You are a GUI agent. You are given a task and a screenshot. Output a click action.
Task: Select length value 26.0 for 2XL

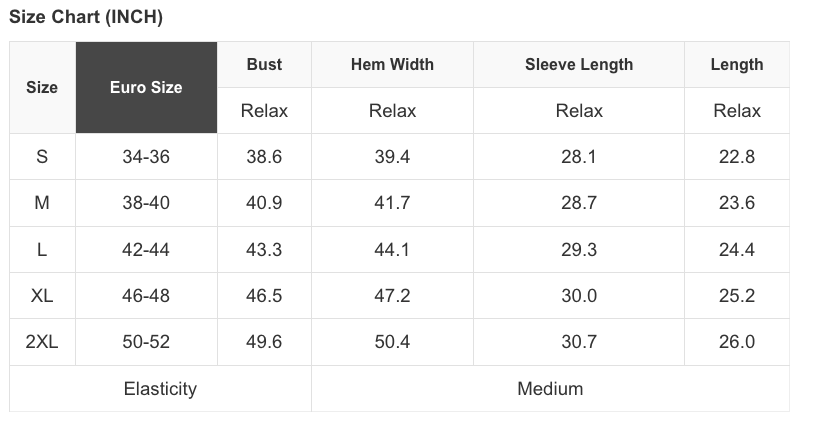click(737, 342)
